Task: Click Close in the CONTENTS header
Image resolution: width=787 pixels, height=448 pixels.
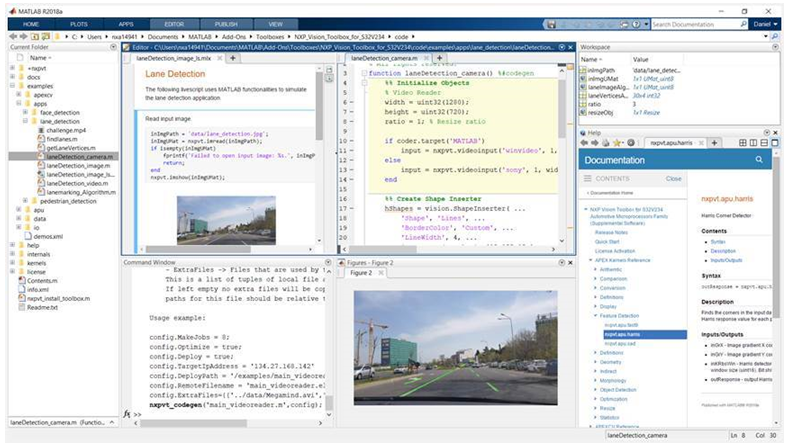Action: coord(674,179)
